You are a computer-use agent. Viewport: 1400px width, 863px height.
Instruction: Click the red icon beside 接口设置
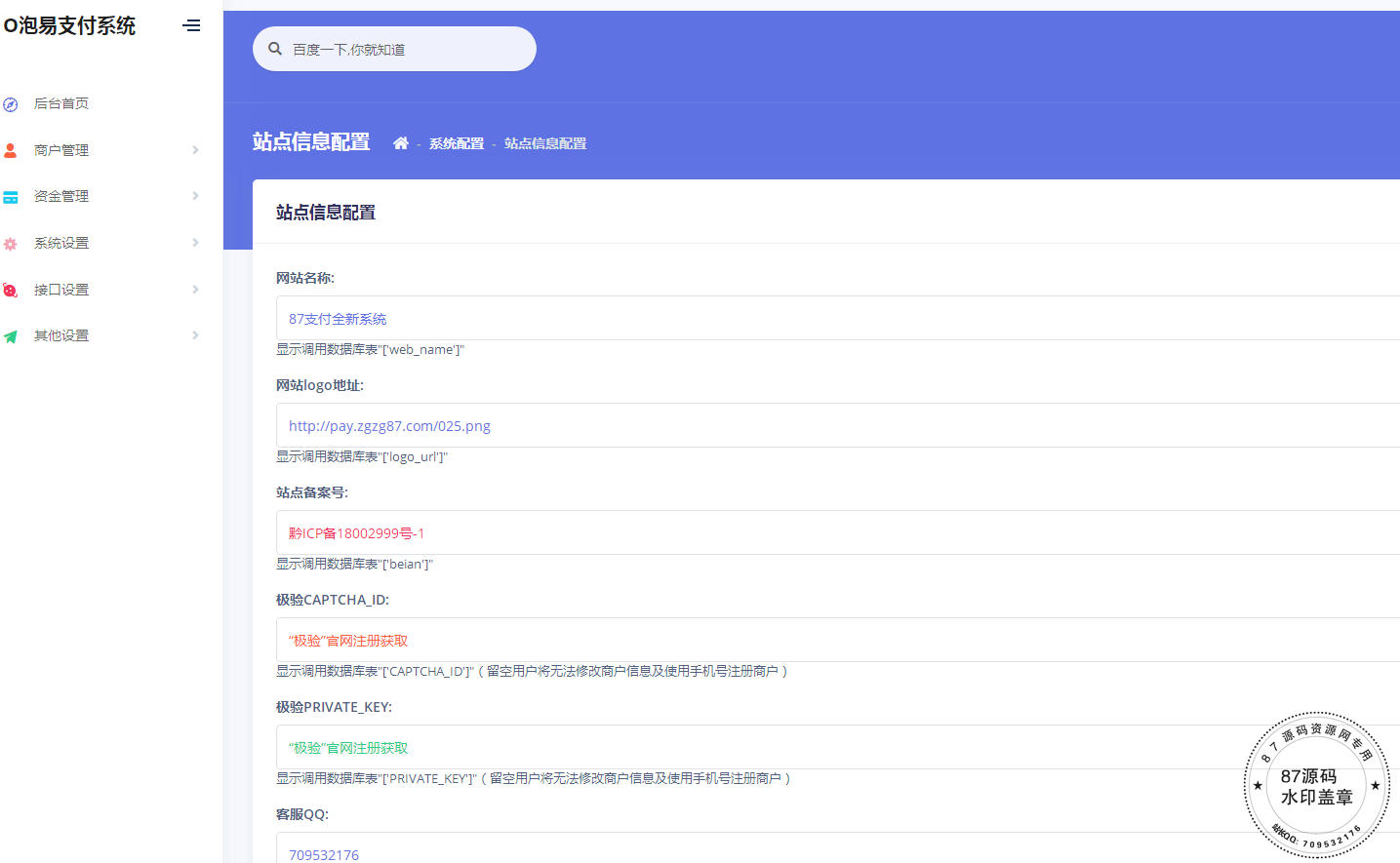tap(11, 290)
